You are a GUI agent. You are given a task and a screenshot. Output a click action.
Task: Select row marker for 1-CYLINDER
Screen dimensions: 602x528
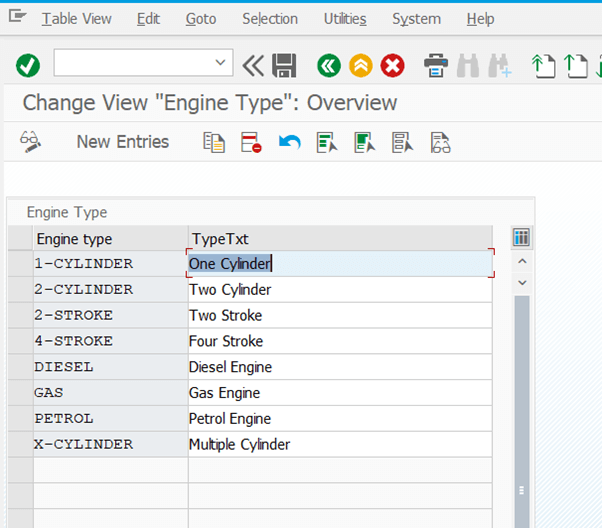[20, 264]
